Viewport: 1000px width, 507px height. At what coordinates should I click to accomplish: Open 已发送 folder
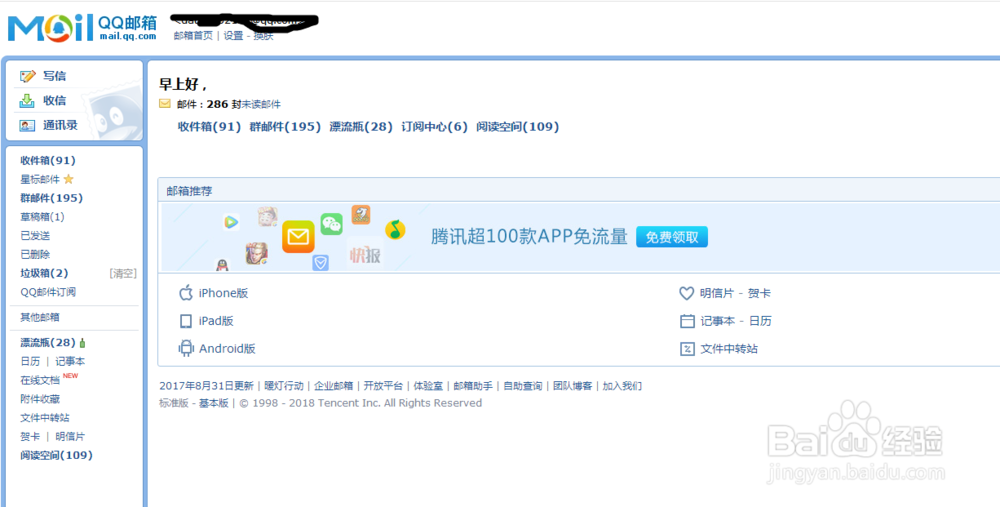point(35,236)
